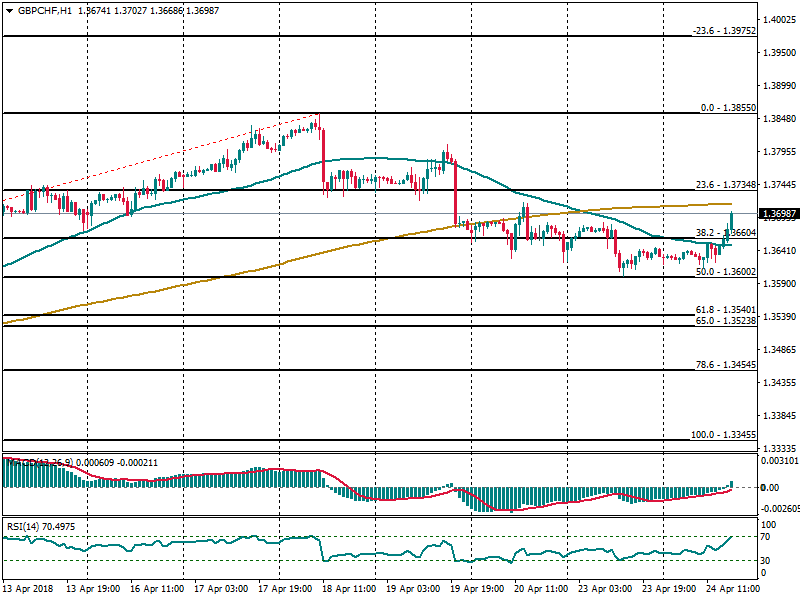Click the 13 Apr 2018 date label
The width and height of the screenshot is (800, 600).
(x=28, y=590)
